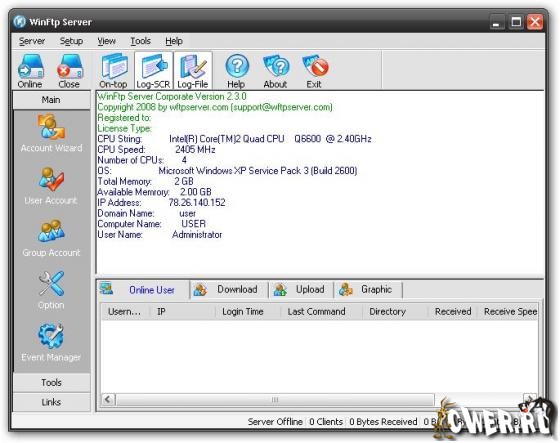Click the Copyright 2008 log line
The image size is (560, 443).
pyautogui.click(x=215, y=107)
